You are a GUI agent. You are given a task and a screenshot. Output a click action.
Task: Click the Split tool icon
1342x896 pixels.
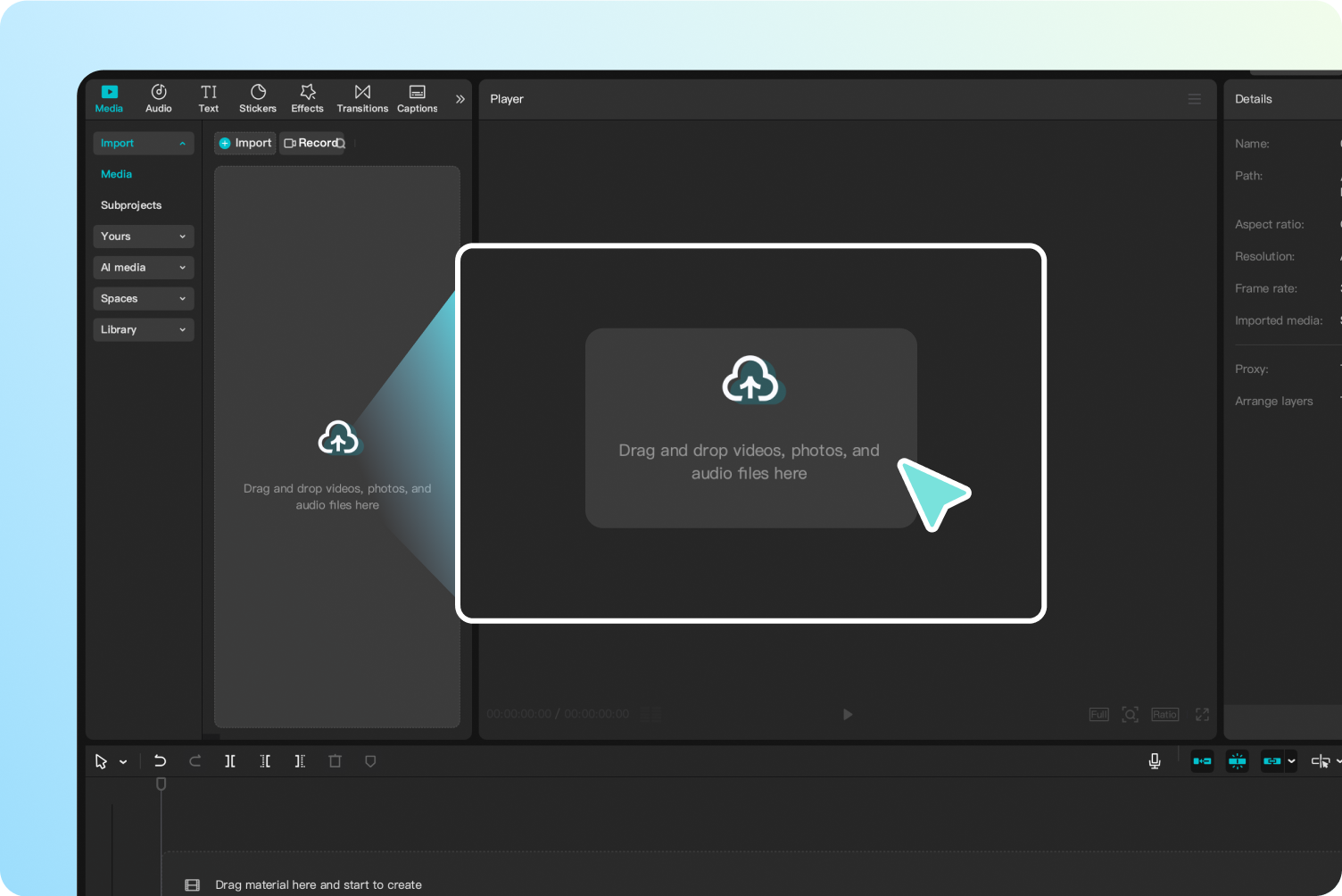(230, 761)
